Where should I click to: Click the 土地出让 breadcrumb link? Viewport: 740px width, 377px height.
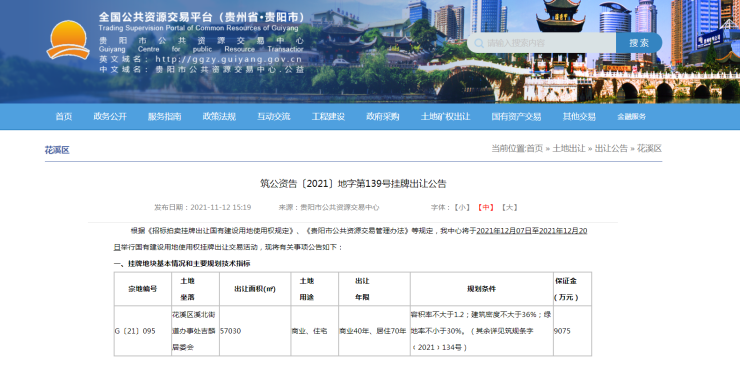point(569,148)
